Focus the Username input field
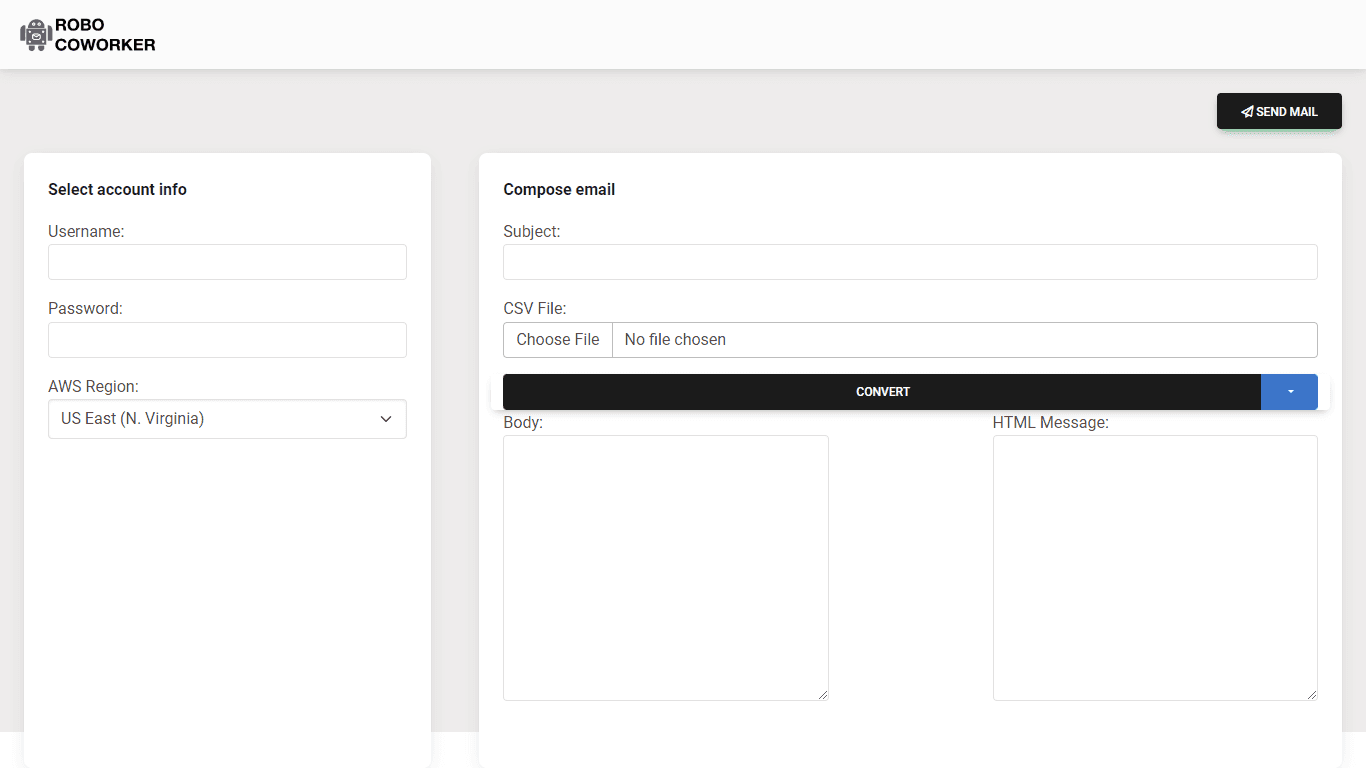Viewport: 1366px width, 768px height. pos(227,262)
